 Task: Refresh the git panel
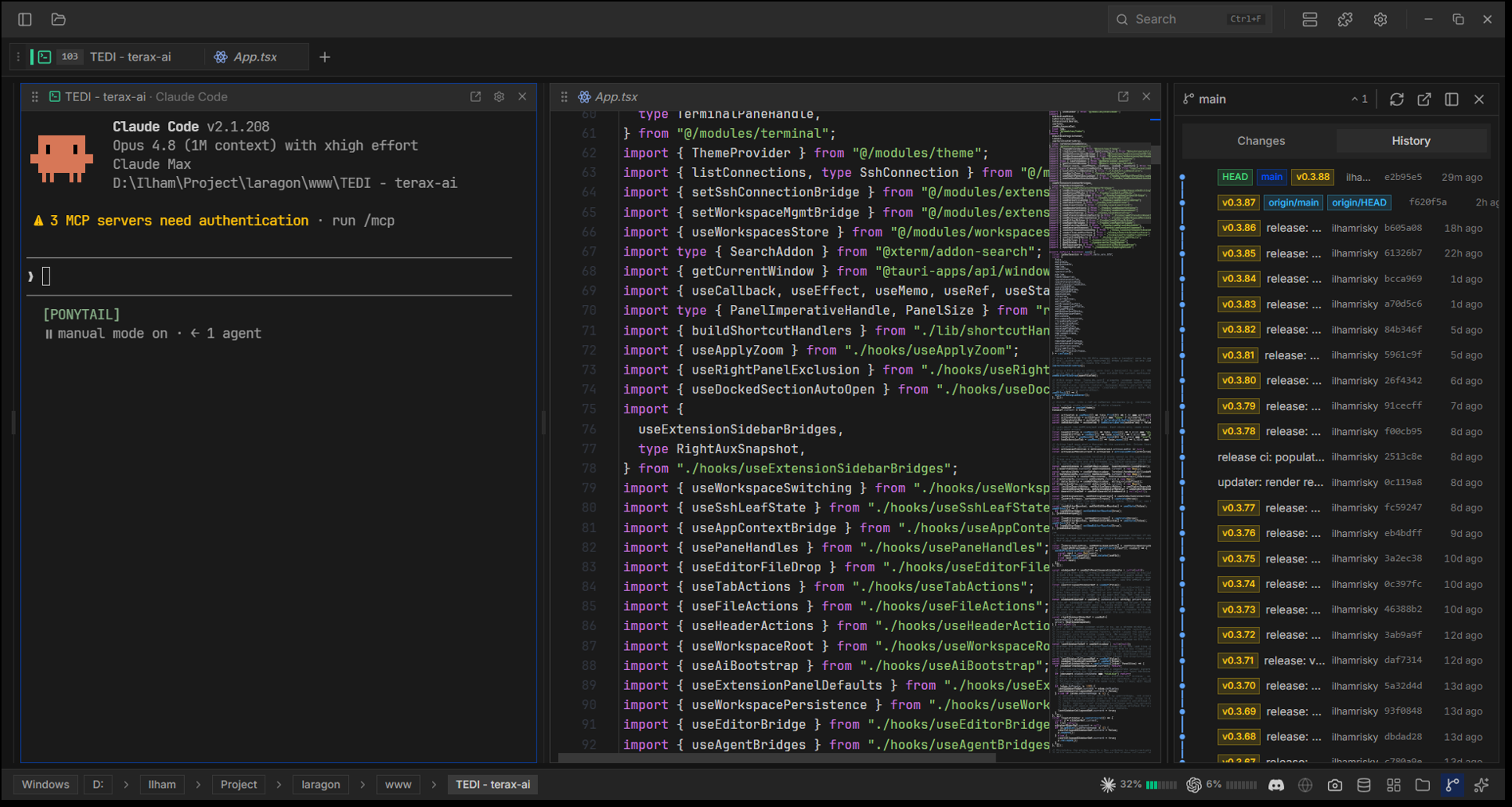coord(1396,99)
